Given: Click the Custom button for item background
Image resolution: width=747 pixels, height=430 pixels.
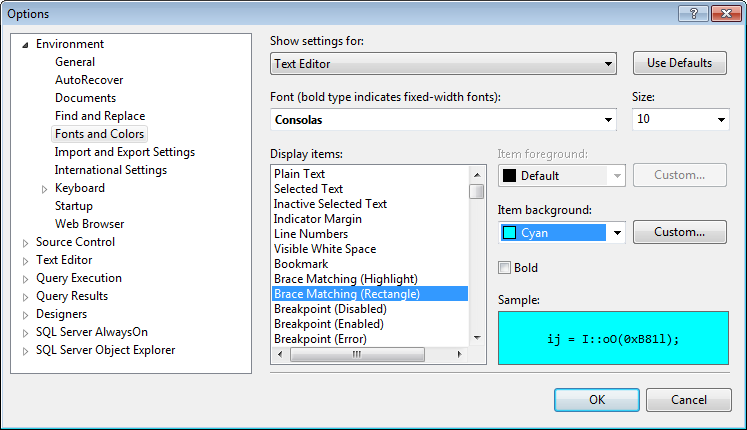Looking at the screenshot, I should coord(680,232).
